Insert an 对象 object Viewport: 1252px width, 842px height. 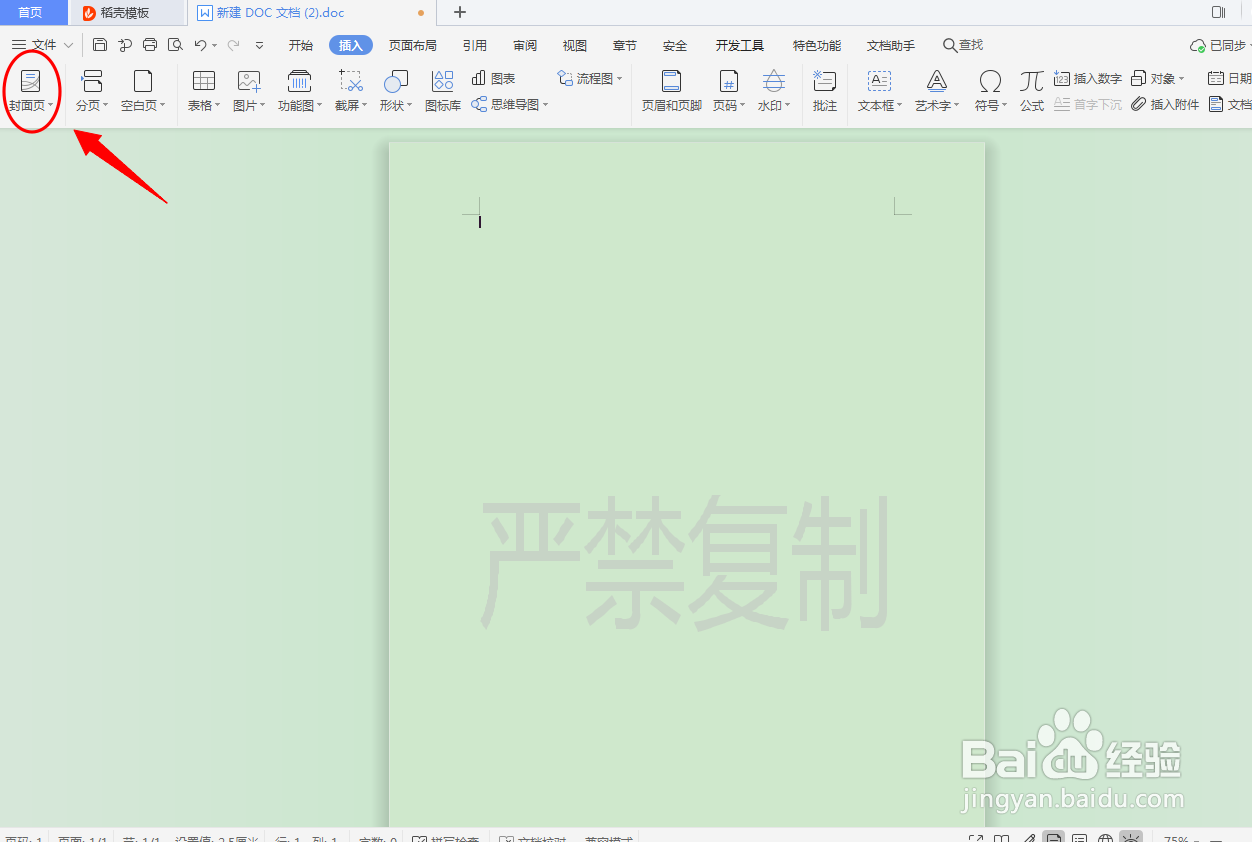coord(1157,78)
